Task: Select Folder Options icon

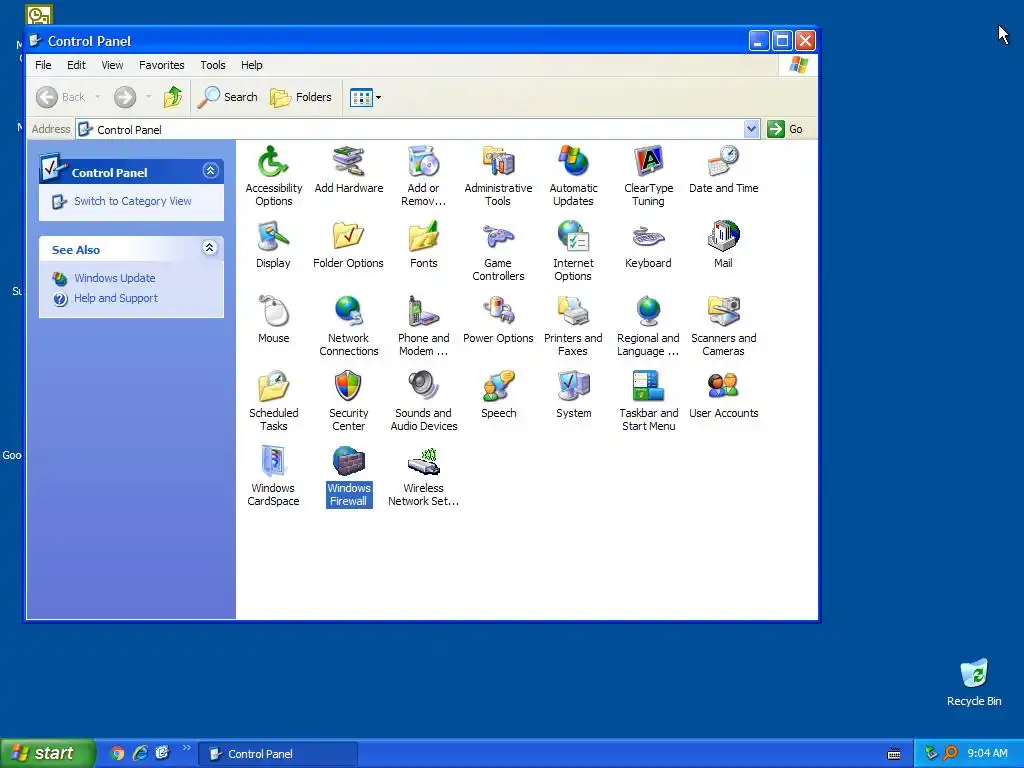Action: [348, 236]
